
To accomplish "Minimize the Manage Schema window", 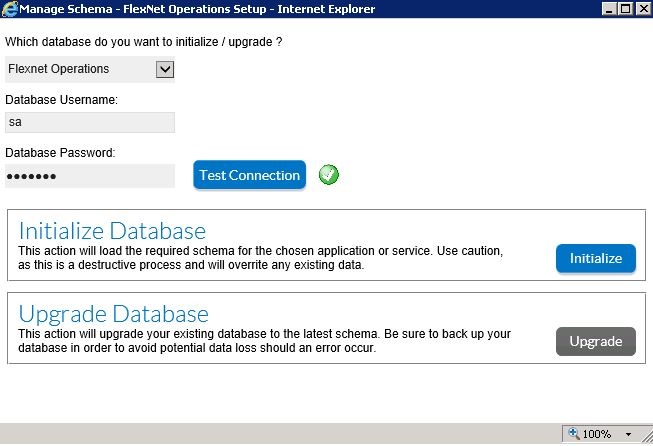I will pos(609,9).
